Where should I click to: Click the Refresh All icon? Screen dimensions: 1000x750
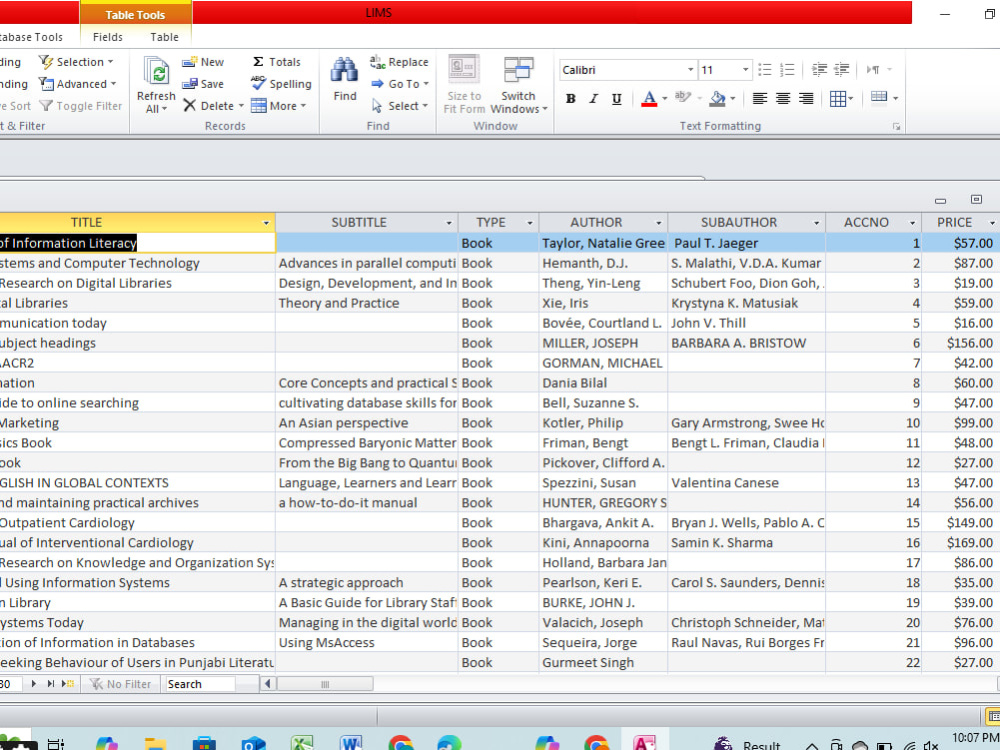pyautogui.click(x=156, y=72)
